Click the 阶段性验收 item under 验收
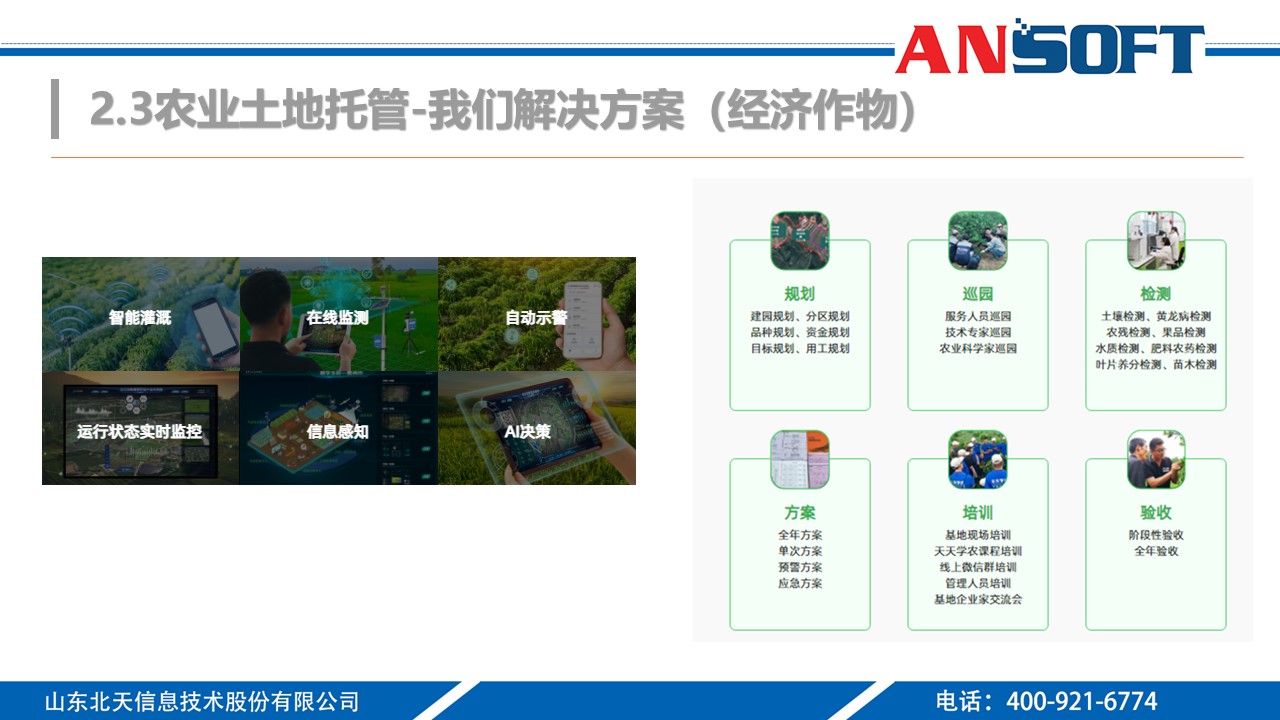The width and height of the screenshot is (1280, 720). (1156, 534)
